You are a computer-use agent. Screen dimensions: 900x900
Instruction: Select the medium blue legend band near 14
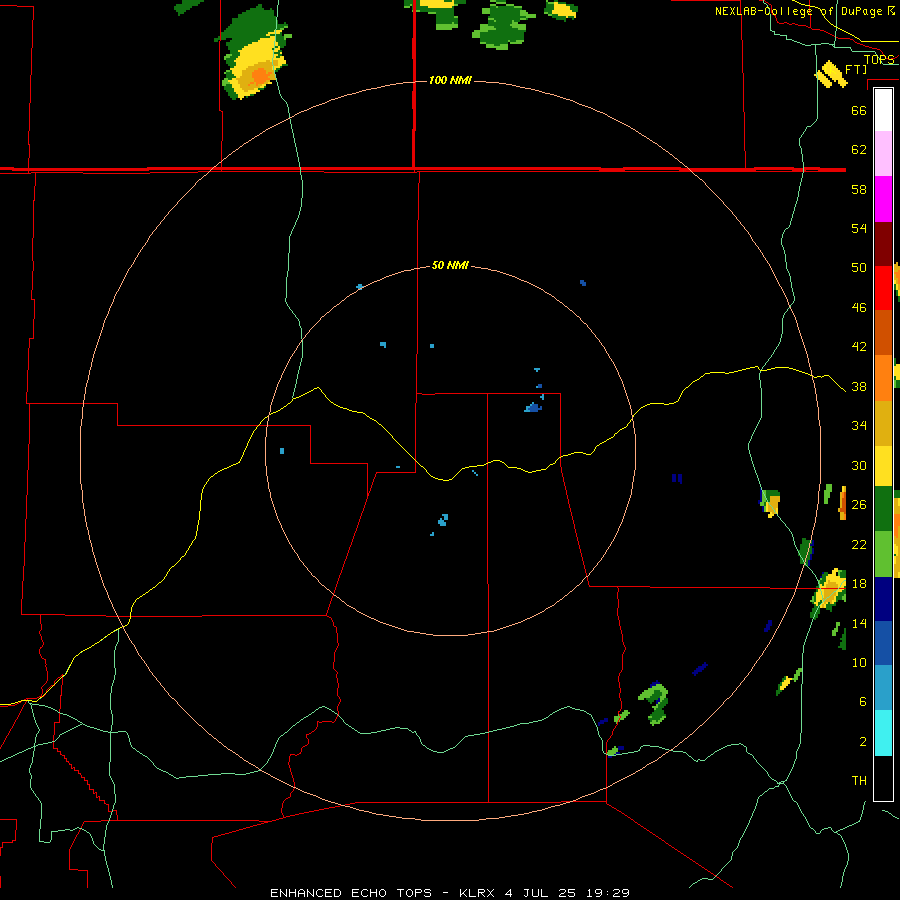click(x=883, y=643)
